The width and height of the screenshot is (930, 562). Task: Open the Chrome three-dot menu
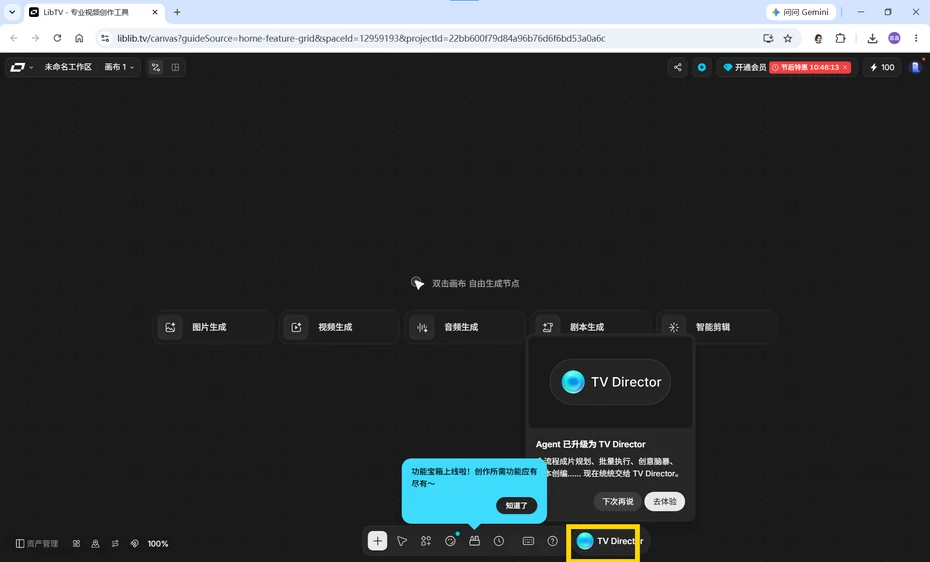pyautogui.click(x=916, y=38)
